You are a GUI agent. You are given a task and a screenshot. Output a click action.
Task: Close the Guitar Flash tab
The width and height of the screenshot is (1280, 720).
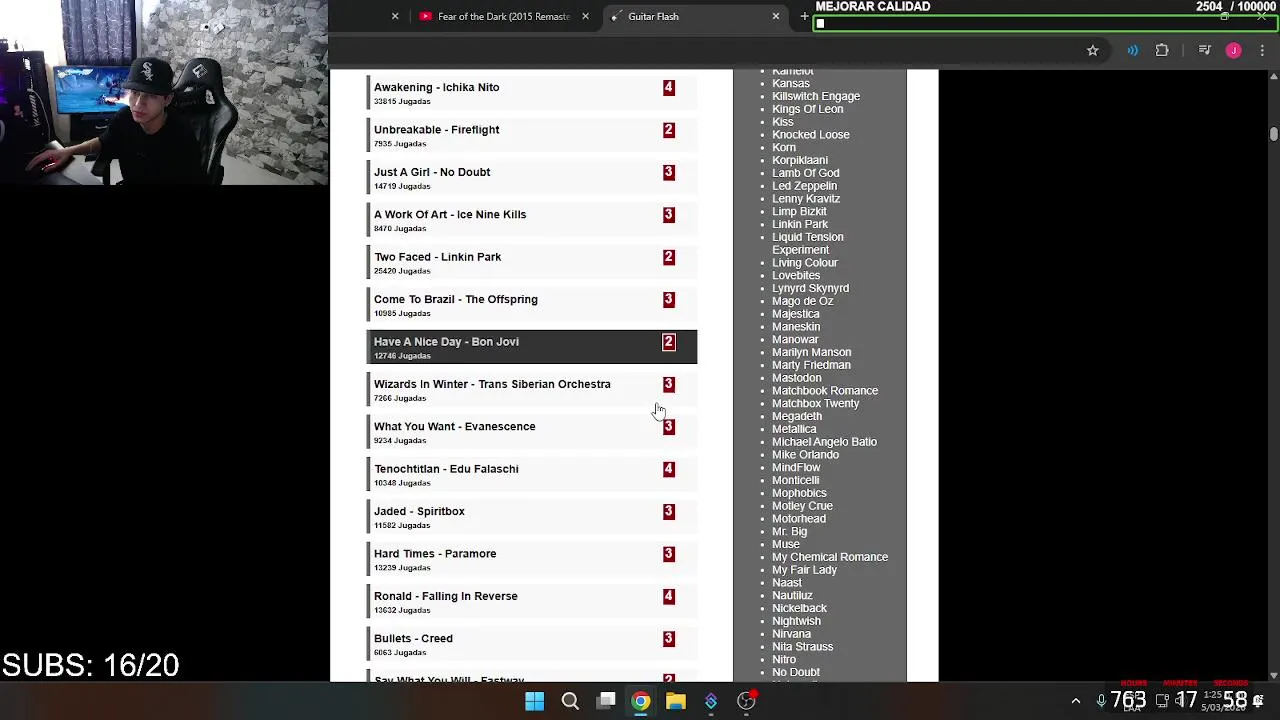pyautogui.click(x=775, y=16)
